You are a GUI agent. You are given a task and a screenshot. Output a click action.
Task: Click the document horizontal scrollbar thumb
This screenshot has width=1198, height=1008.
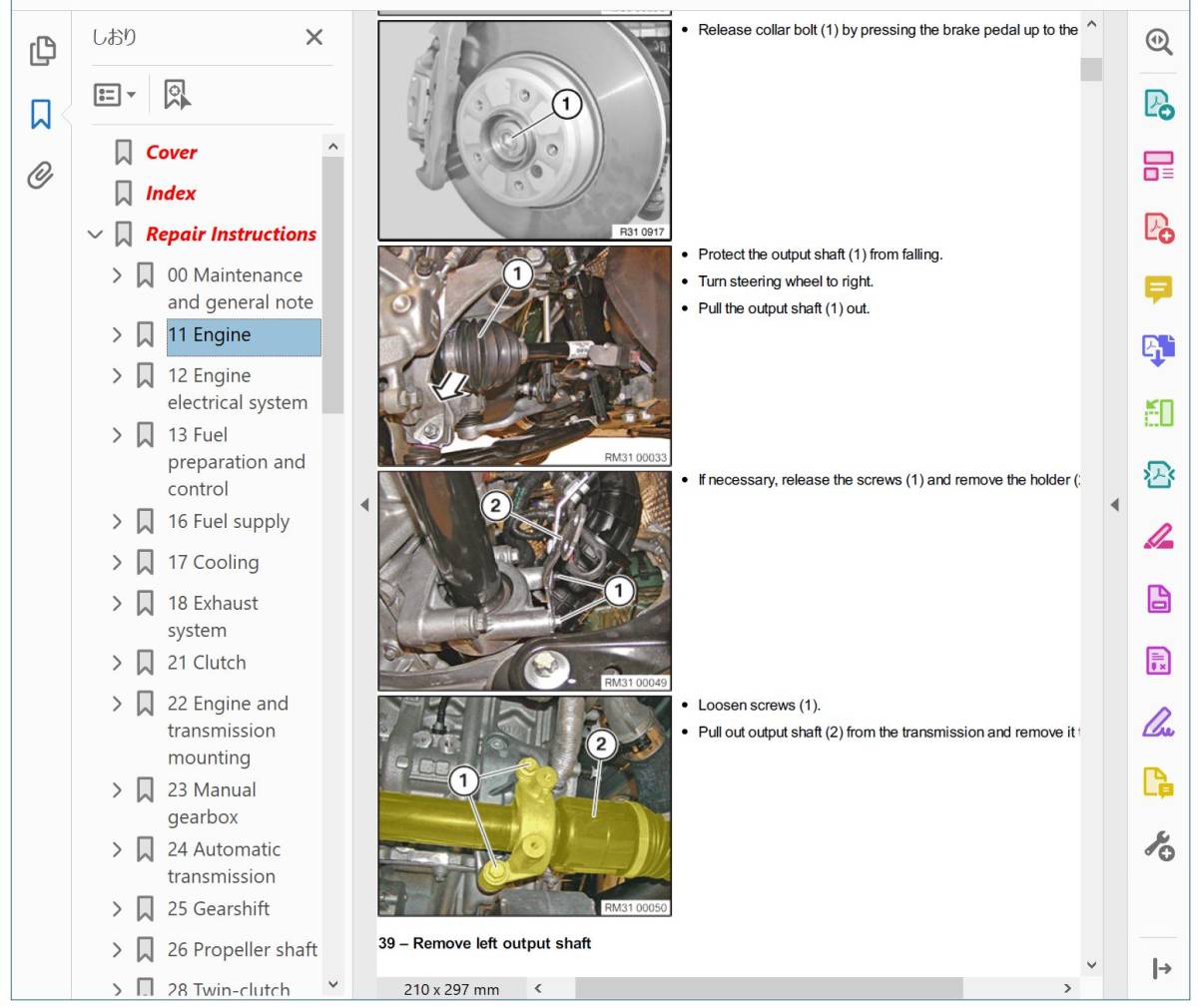[769, 988]
